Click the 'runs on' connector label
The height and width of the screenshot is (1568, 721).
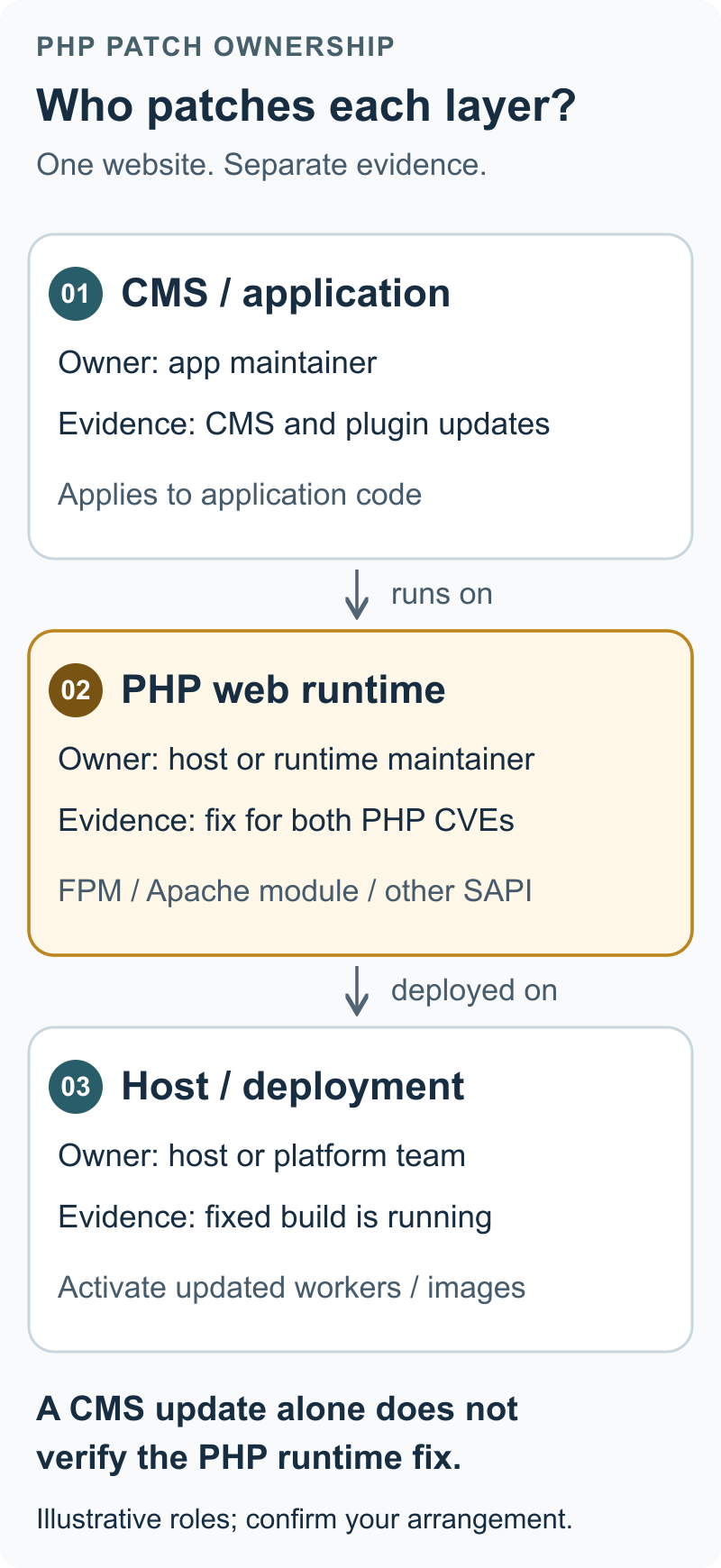442,595
